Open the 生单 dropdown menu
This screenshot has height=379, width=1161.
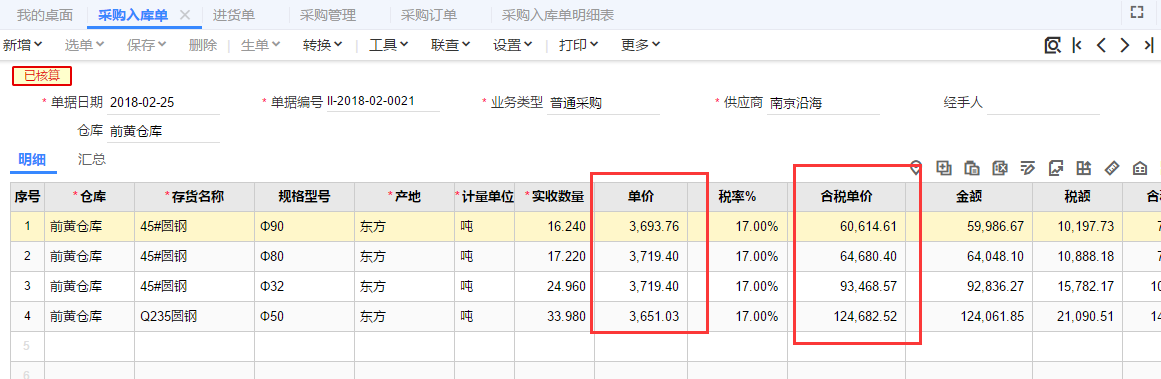tap(261, 45)
